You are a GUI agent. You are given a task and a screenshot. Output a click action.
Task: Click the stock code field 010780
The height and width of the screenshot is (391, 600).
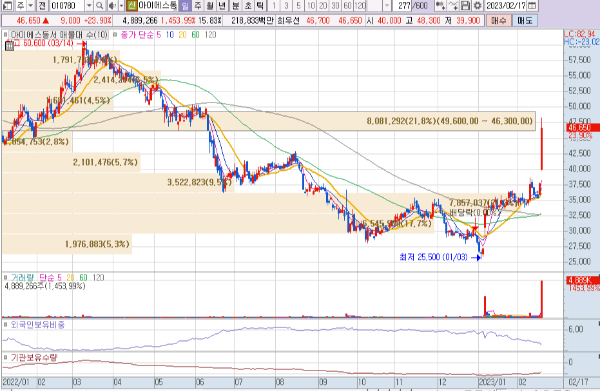click(x=67, y=5)
